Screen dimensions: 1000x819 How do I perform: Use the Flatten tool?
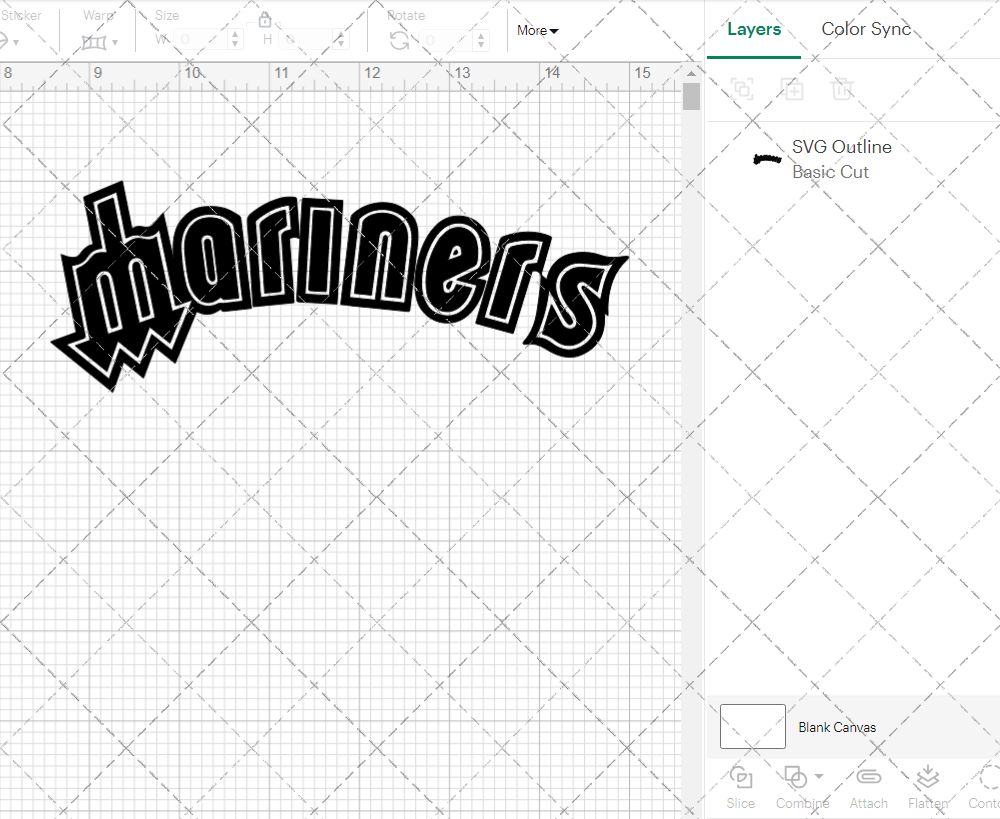point(927,788)
